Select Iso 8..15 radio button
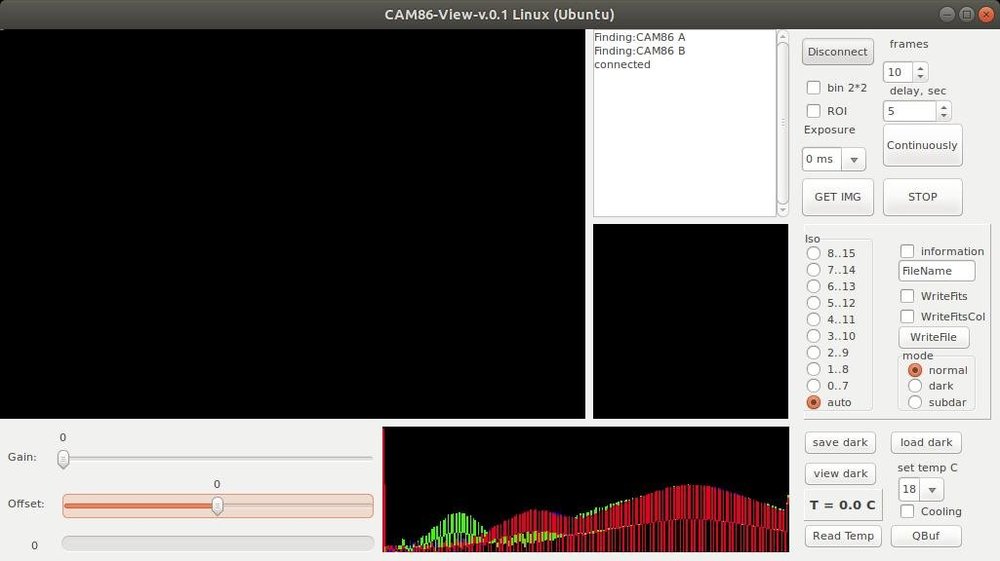Viewport: 1000px width, 561px height. point(813,253)
